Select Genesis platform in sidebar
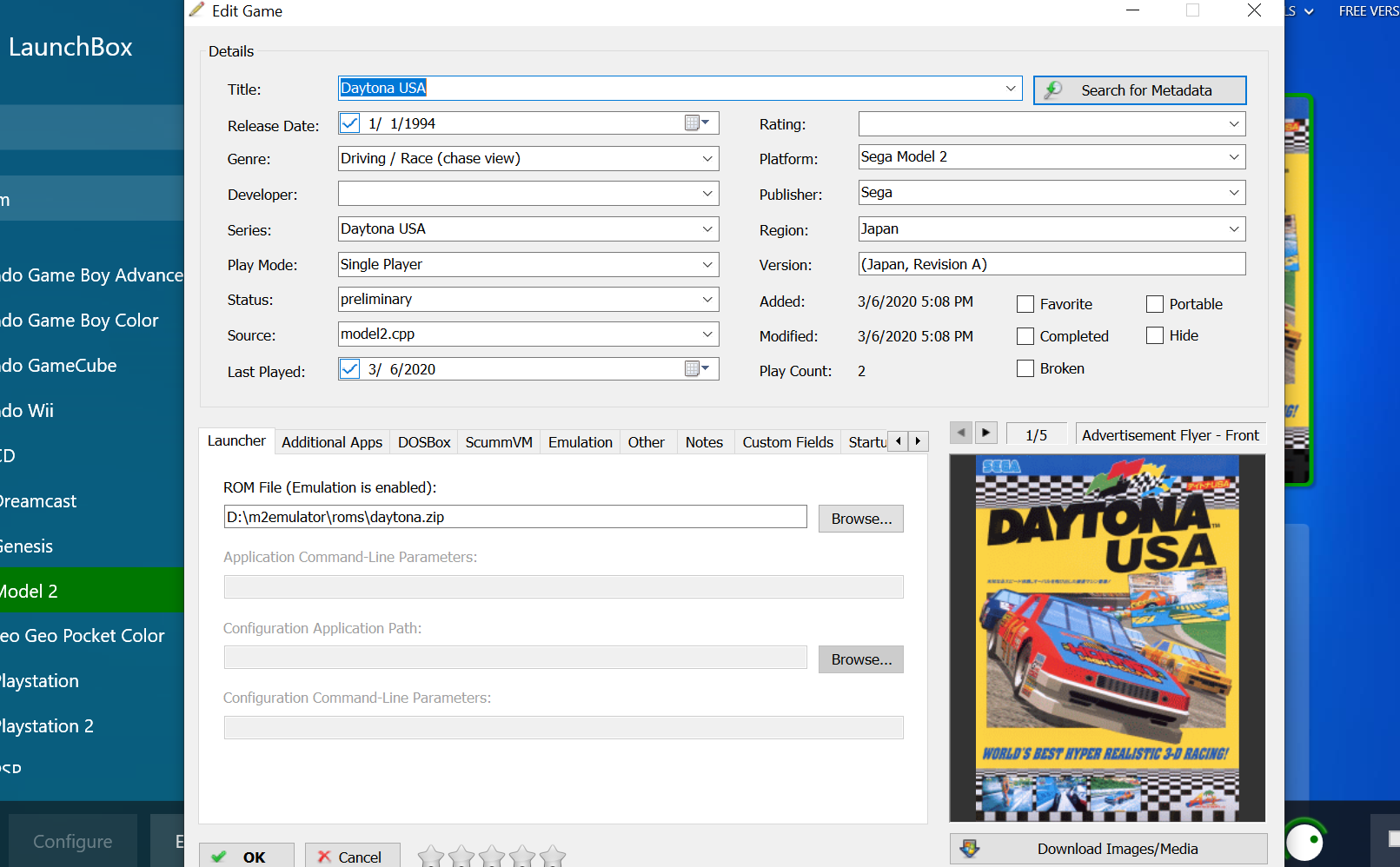 point(91,546)
